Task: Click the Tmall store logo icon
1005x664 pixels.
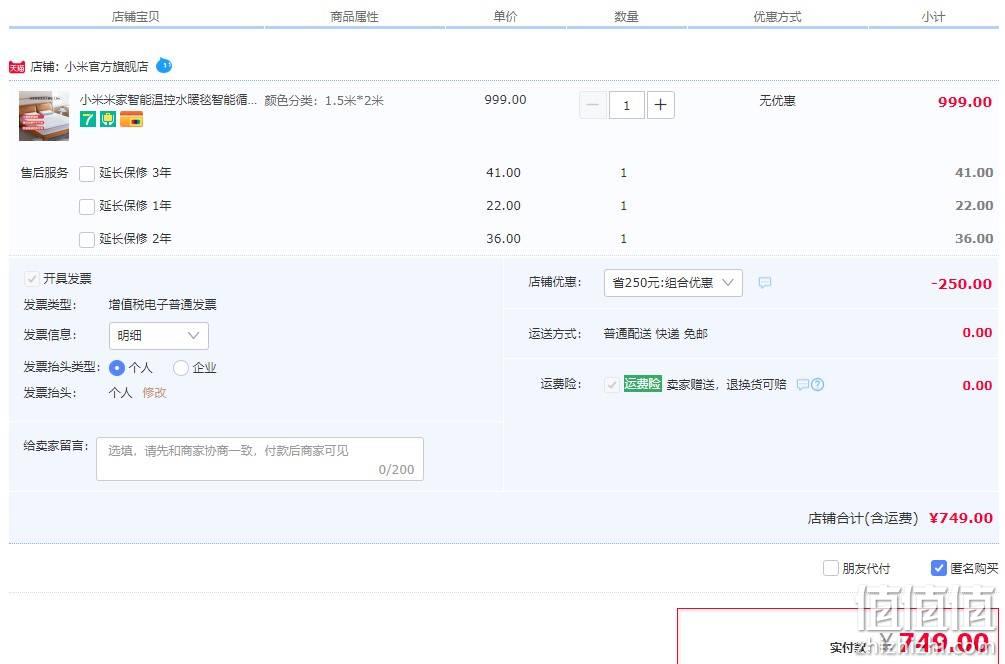Action: pyautogui.click(x=17, y=67)
